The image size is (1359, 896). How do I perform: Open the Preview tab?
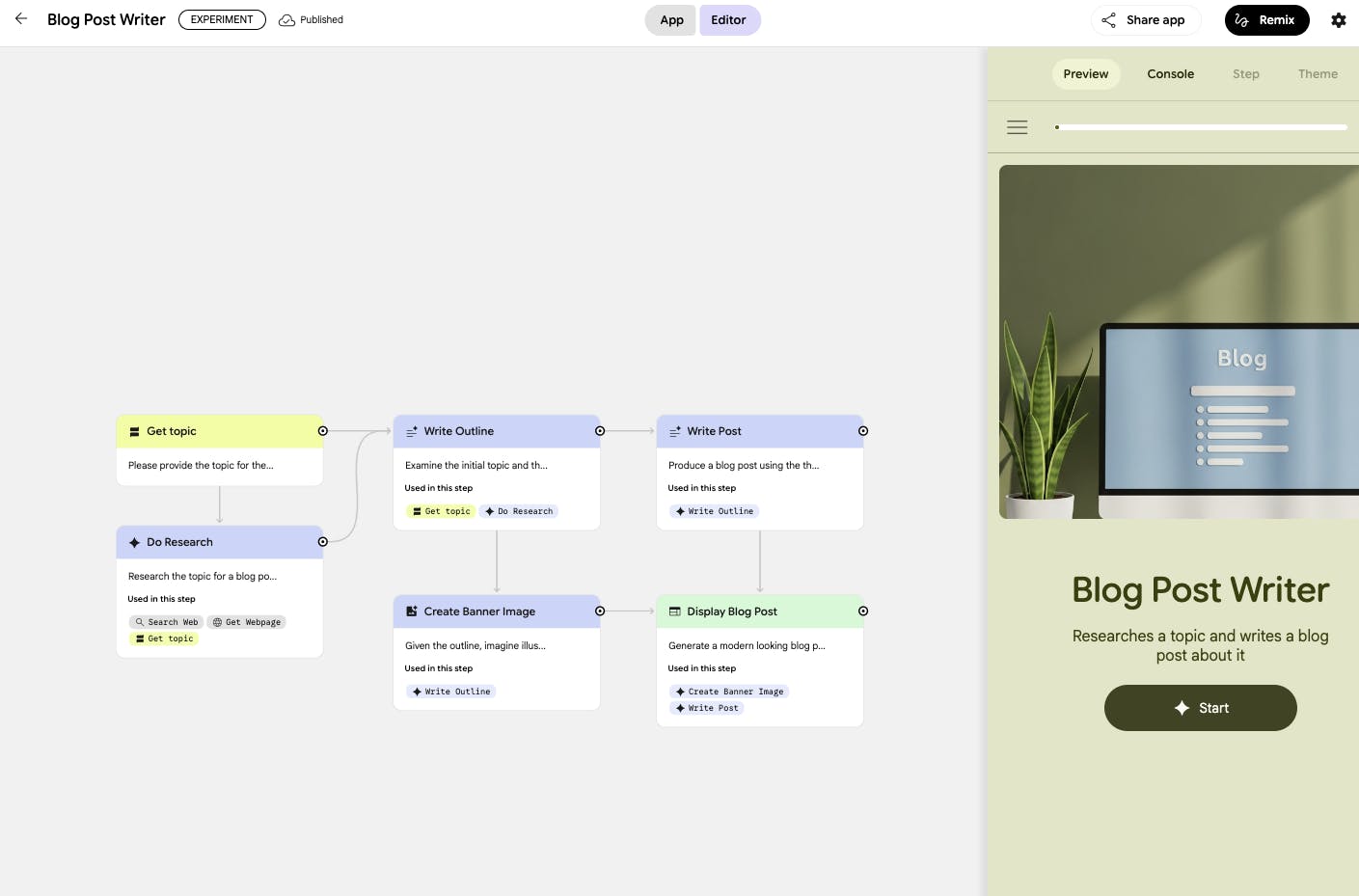click(1086, 74)
